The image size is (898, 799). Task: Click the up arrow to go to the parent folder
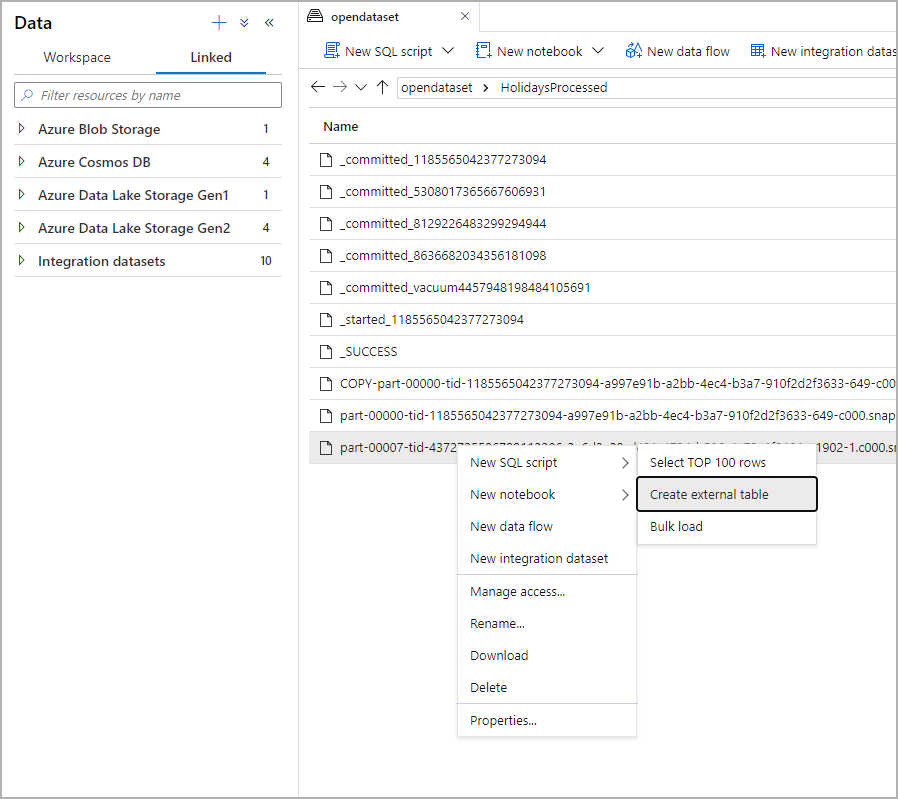click(382, 87)
